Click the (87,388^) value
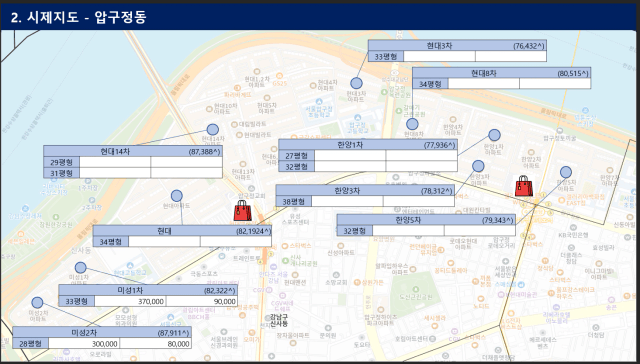 [x=204, y=152]
